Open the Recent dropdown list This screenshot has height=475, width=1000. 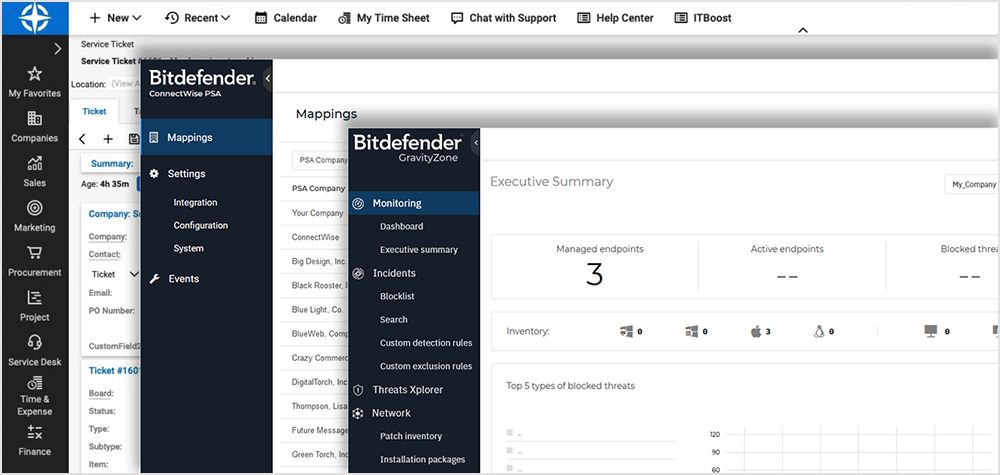(x=197, y=18)
